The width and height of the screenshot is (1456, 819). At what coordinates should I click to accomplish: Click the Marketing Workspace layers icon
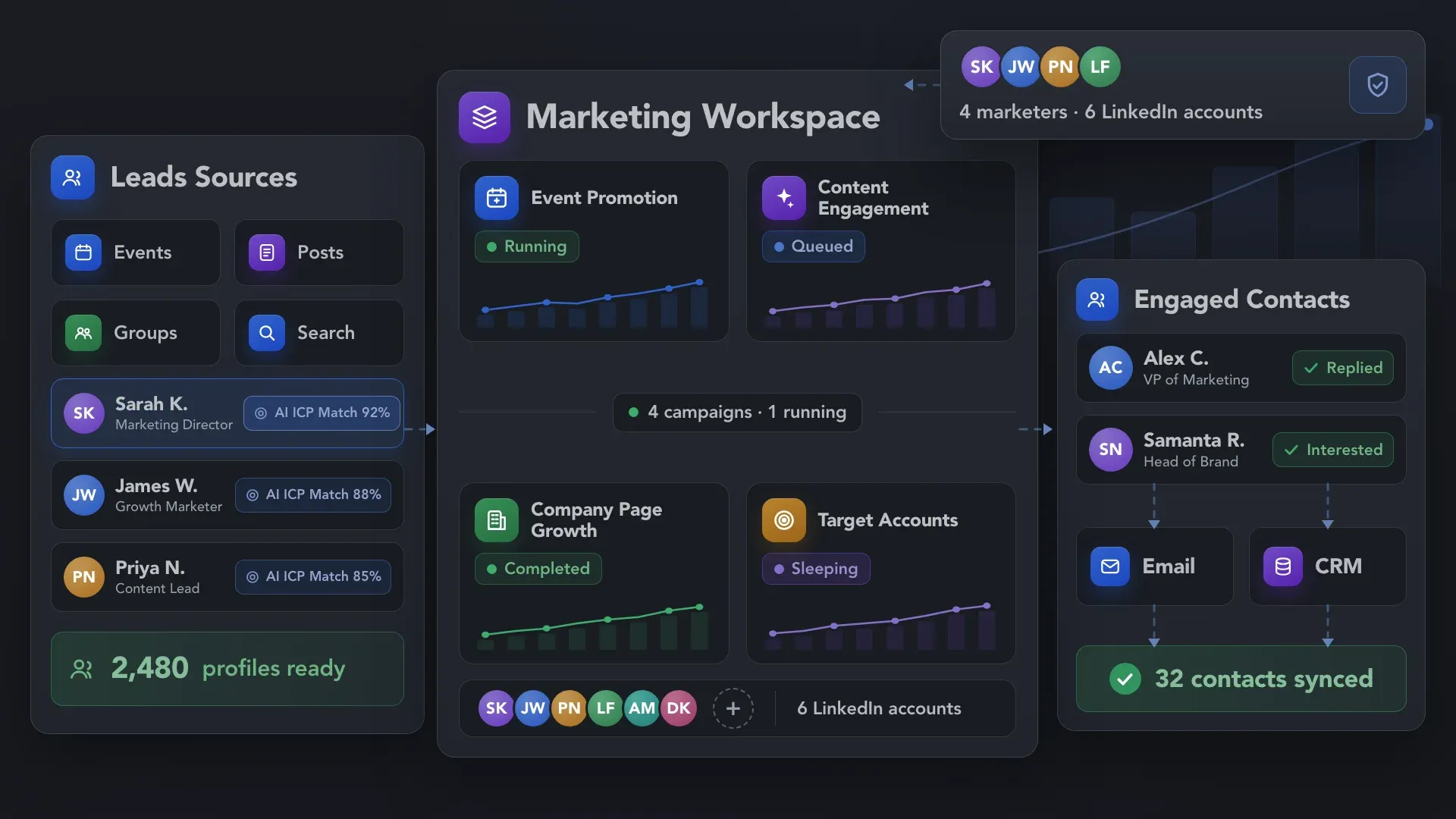point(484,118)
